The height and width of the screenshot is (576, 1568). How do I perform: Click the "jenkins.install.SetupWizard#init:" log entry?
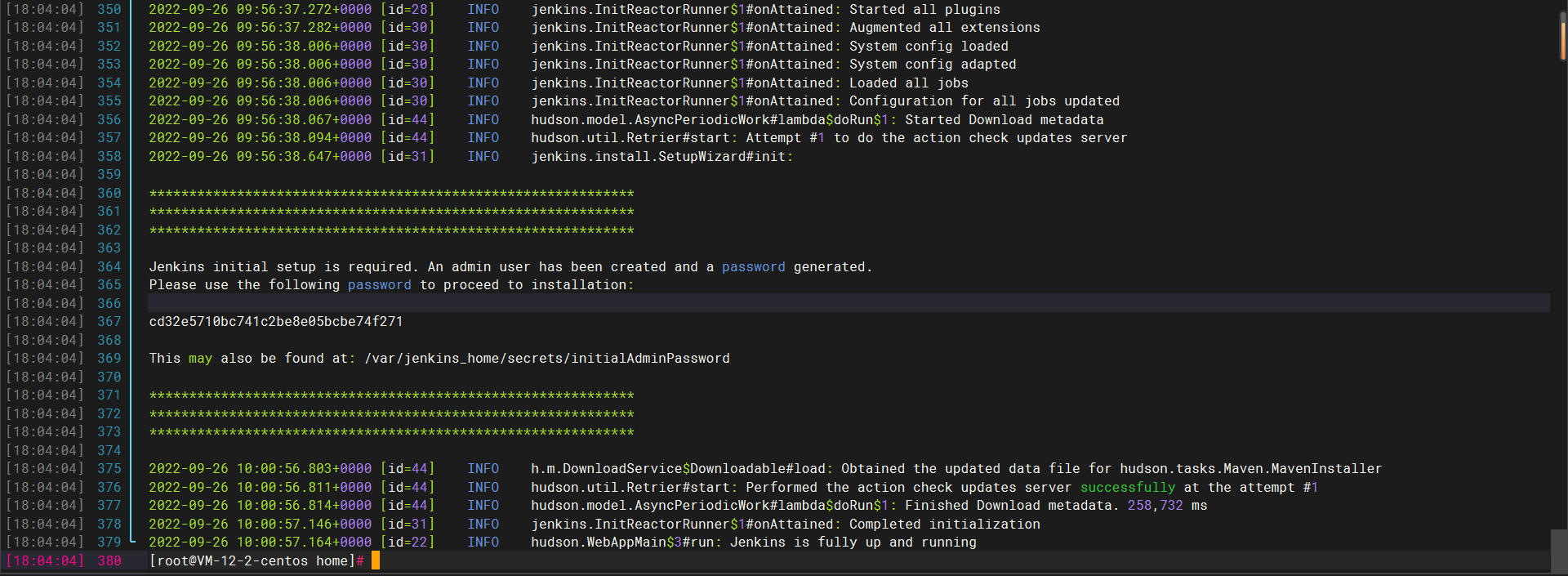661,157
